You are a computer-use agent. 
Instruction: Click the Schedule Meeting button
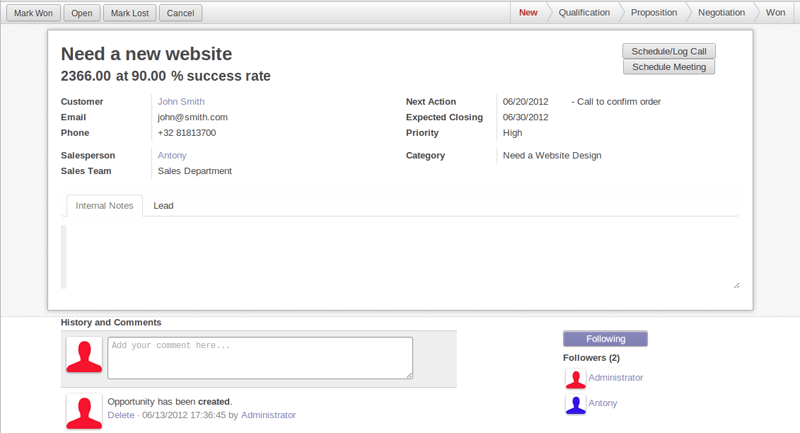point(668,67)
